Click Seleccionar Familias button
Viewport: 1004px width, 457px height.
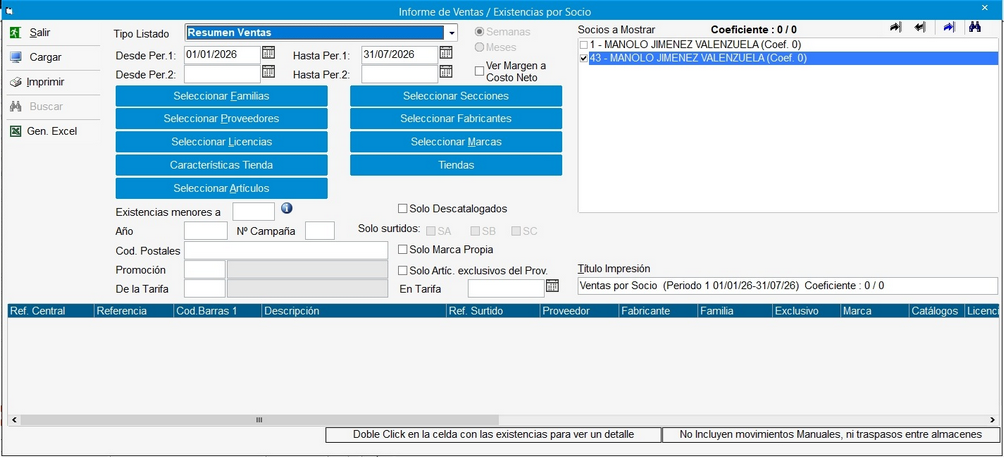pyautogui.click(x=222, y=96)
